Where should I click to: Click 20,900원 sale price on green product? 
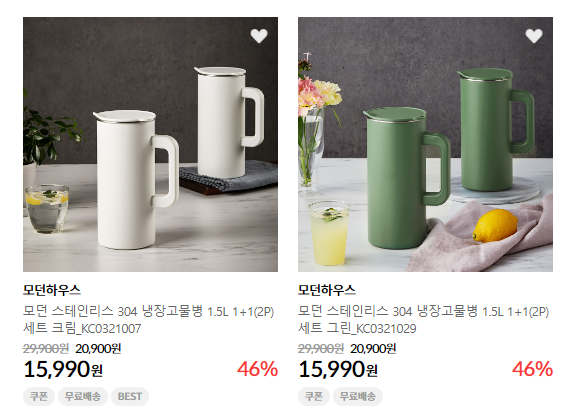tap(373, 349)
